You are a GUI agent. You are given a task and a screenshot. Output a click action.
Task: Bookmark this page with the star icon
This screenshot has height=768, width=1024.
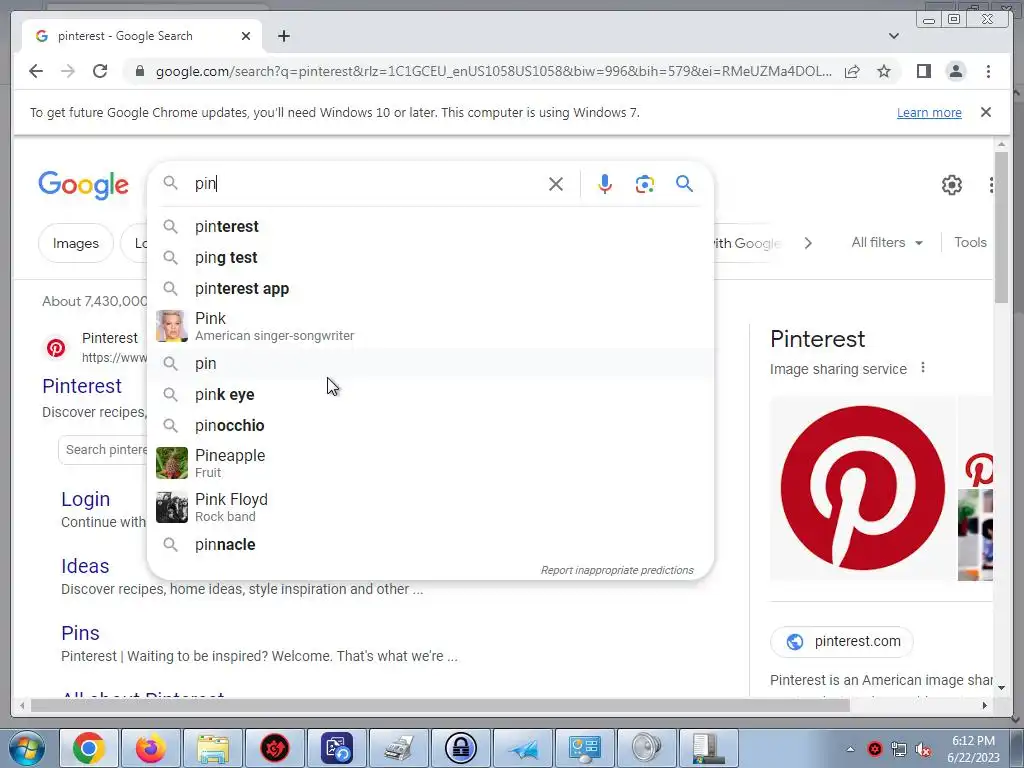tap(884, 71)
